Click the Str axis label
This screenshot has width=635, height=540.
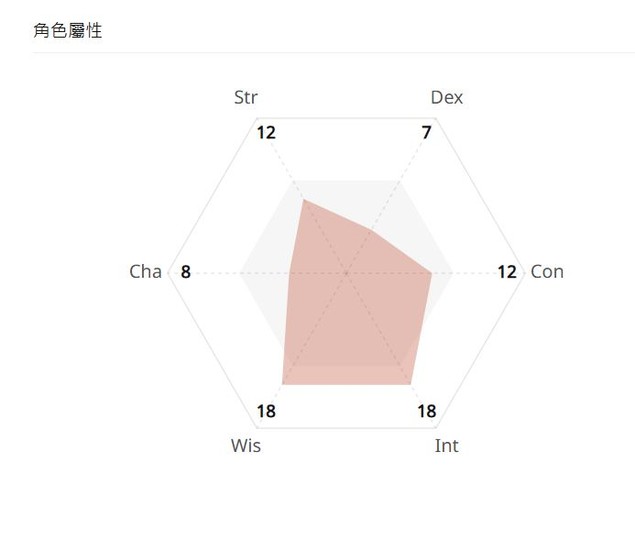point(245,98)
